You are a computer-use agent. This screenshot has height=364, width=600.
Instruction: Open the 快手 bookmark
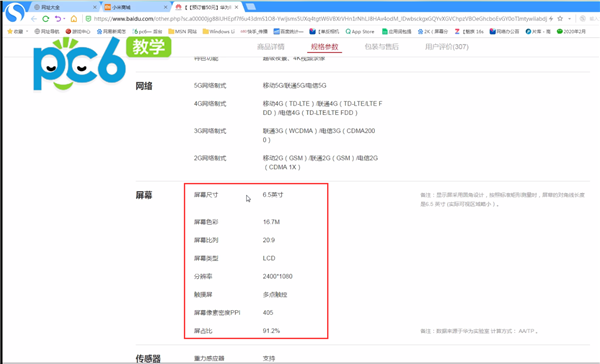(x=254, y=31)
